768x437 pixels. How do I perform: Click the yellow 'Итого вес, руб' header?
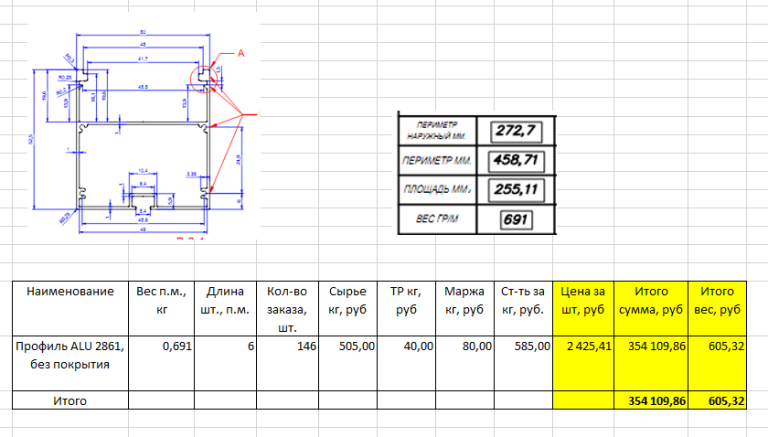[718, 309]
